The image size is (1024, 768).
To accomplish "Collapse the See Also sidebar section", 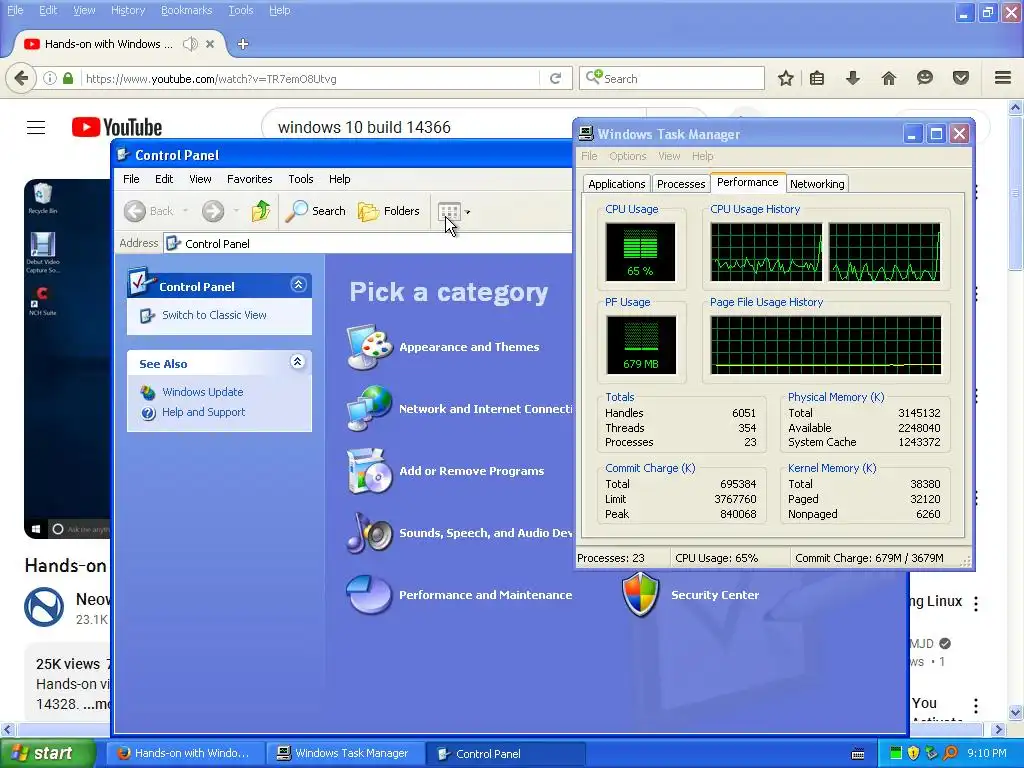I will tap(298, 362).
